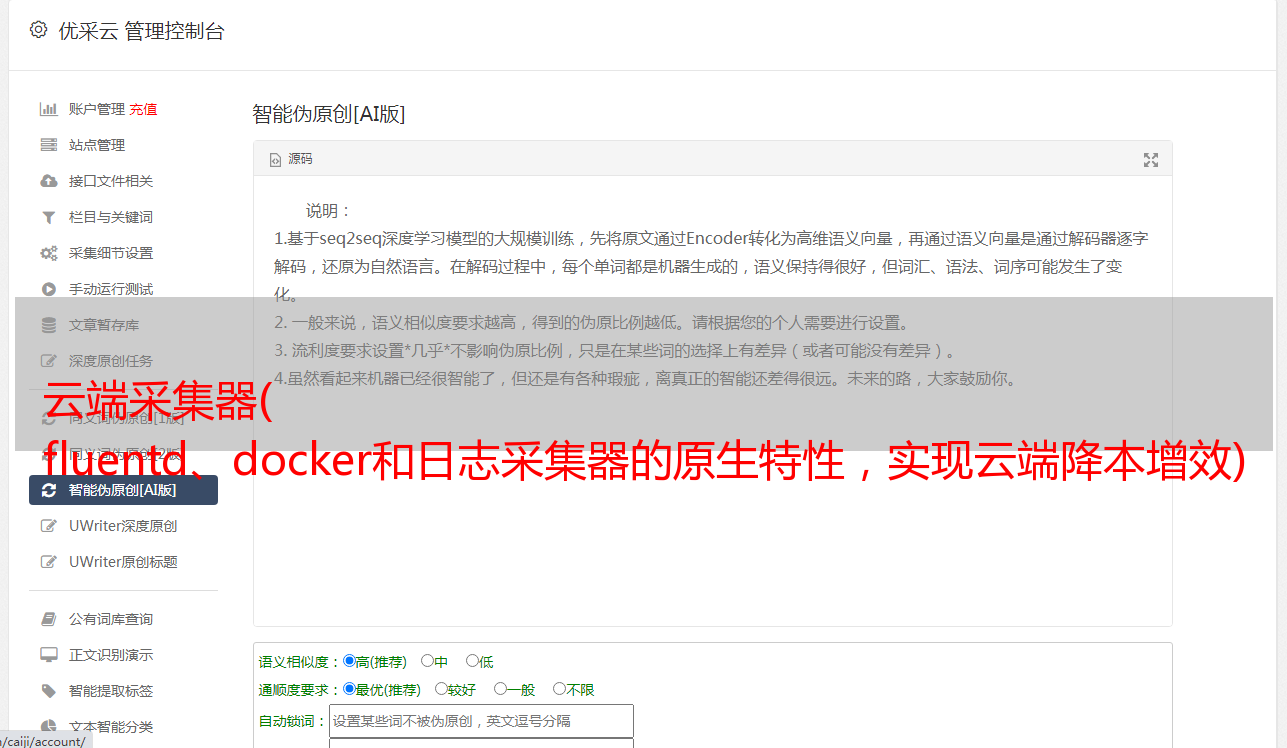Click the red 充值 recharge link
The image size is (1287, 748).
[x=143, y=109]
